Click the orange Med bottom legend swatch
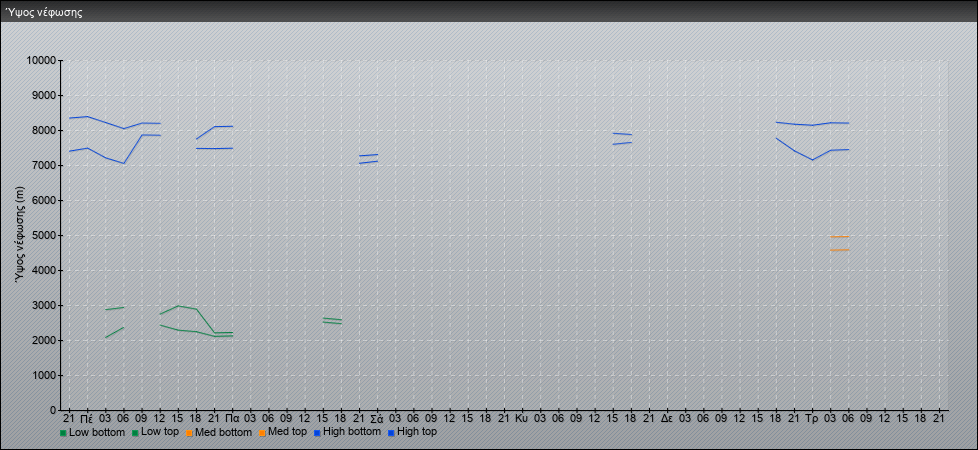This screenshot has width=978, height=450. pyautogui.click(x=189, y=433)
